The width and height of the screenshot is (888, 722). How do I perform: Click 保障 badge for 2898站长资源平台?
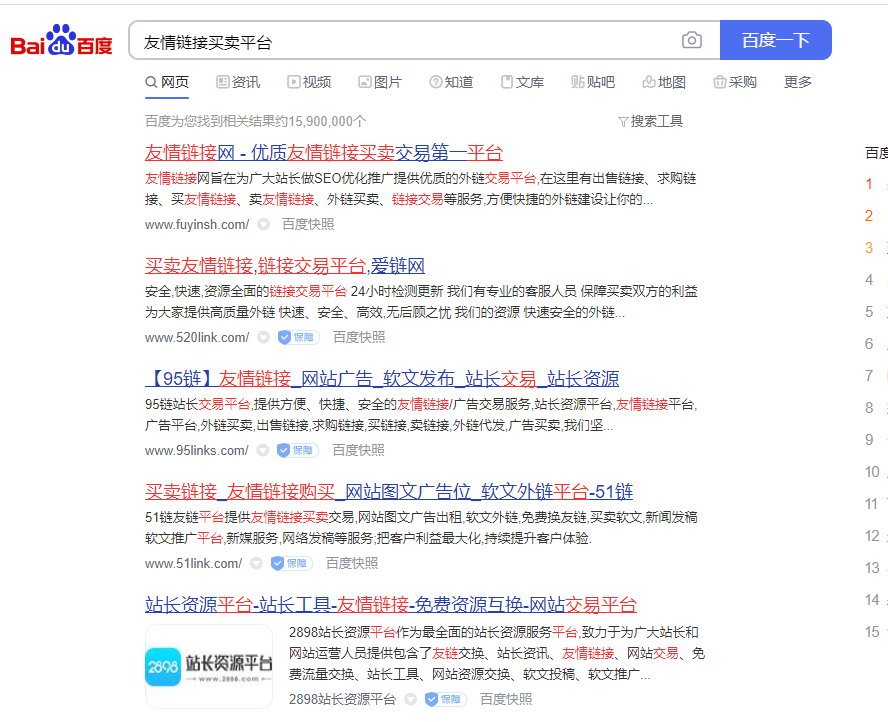pos(445,699)
